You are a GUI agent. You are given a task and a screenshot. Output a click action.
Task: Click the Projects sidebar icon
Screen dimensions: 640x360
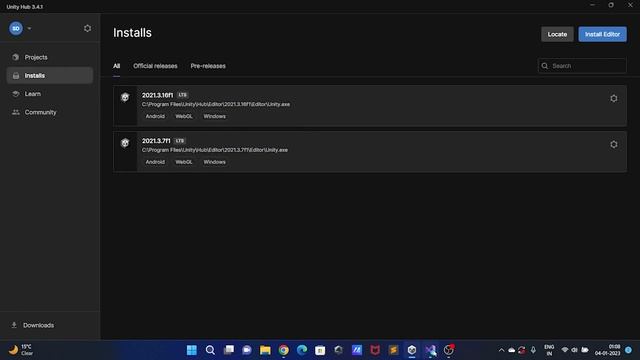(x=16, y=57)
